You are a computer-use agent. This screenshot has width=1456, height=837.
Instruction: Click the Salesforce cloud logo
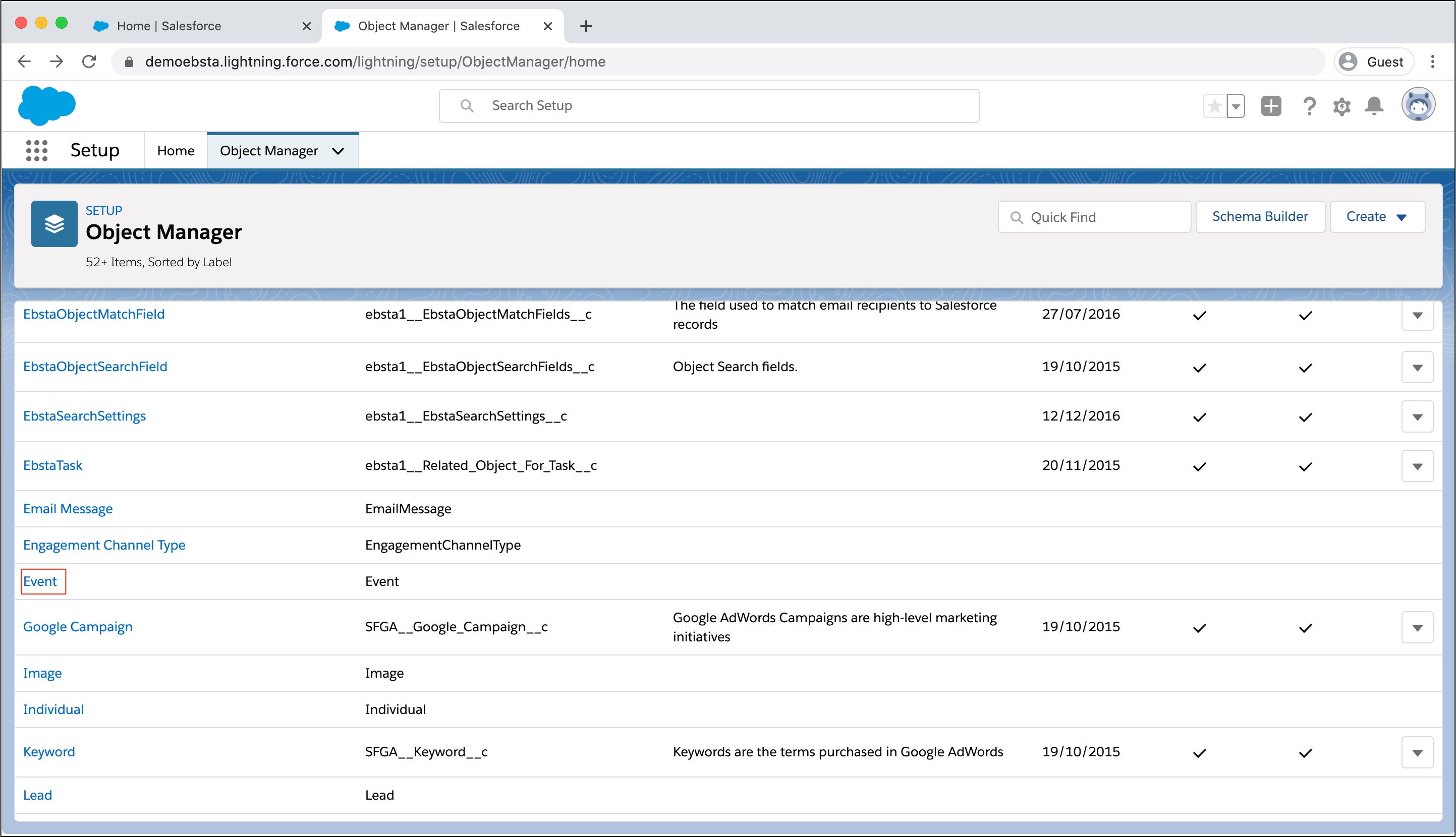click(x=46, y=105)
